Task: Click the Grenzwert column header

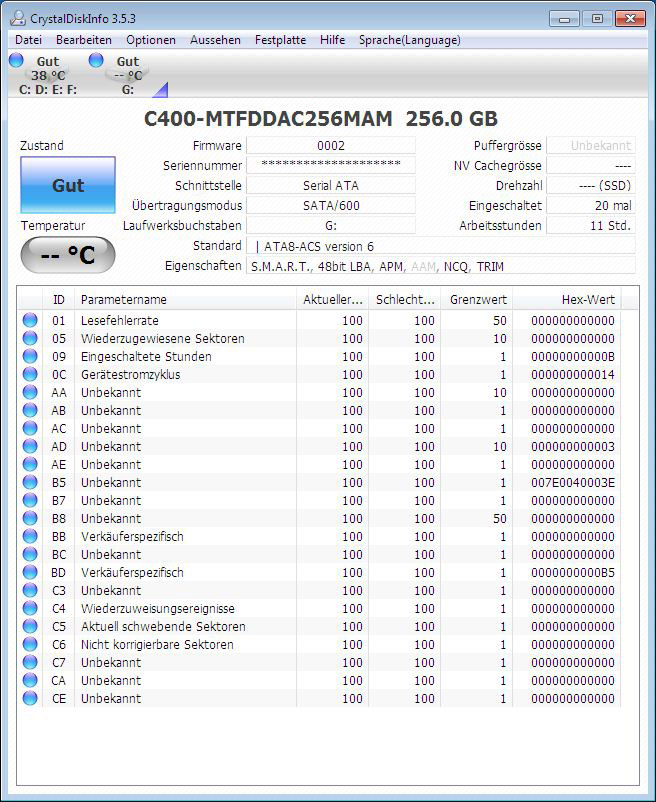Action: pos(478,299)
